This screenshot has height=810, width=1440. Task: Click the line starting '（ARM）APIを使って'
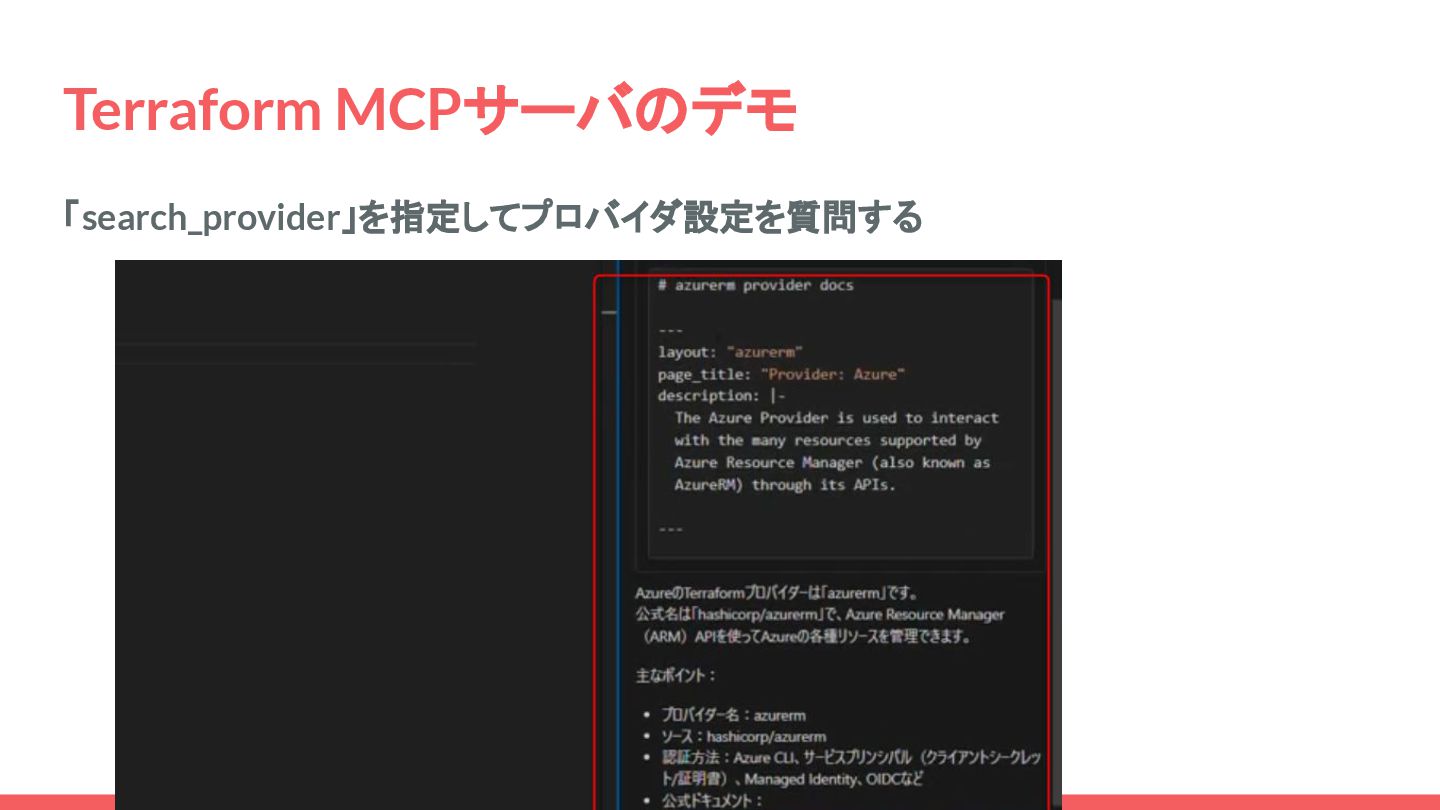point(805,636)
